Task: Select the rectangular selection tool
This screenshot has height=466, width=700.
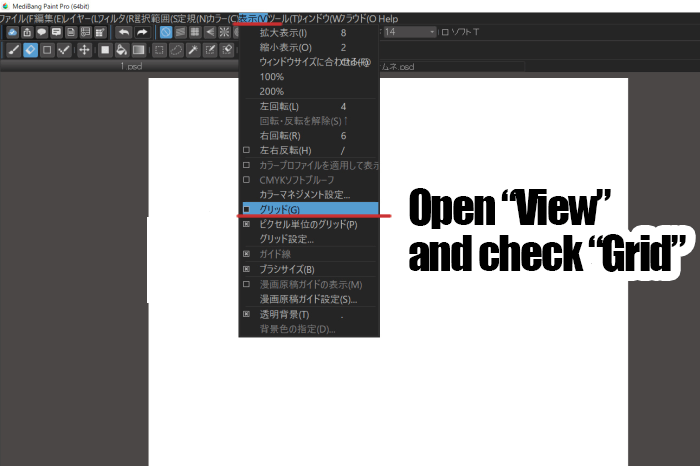Action: 159,50
